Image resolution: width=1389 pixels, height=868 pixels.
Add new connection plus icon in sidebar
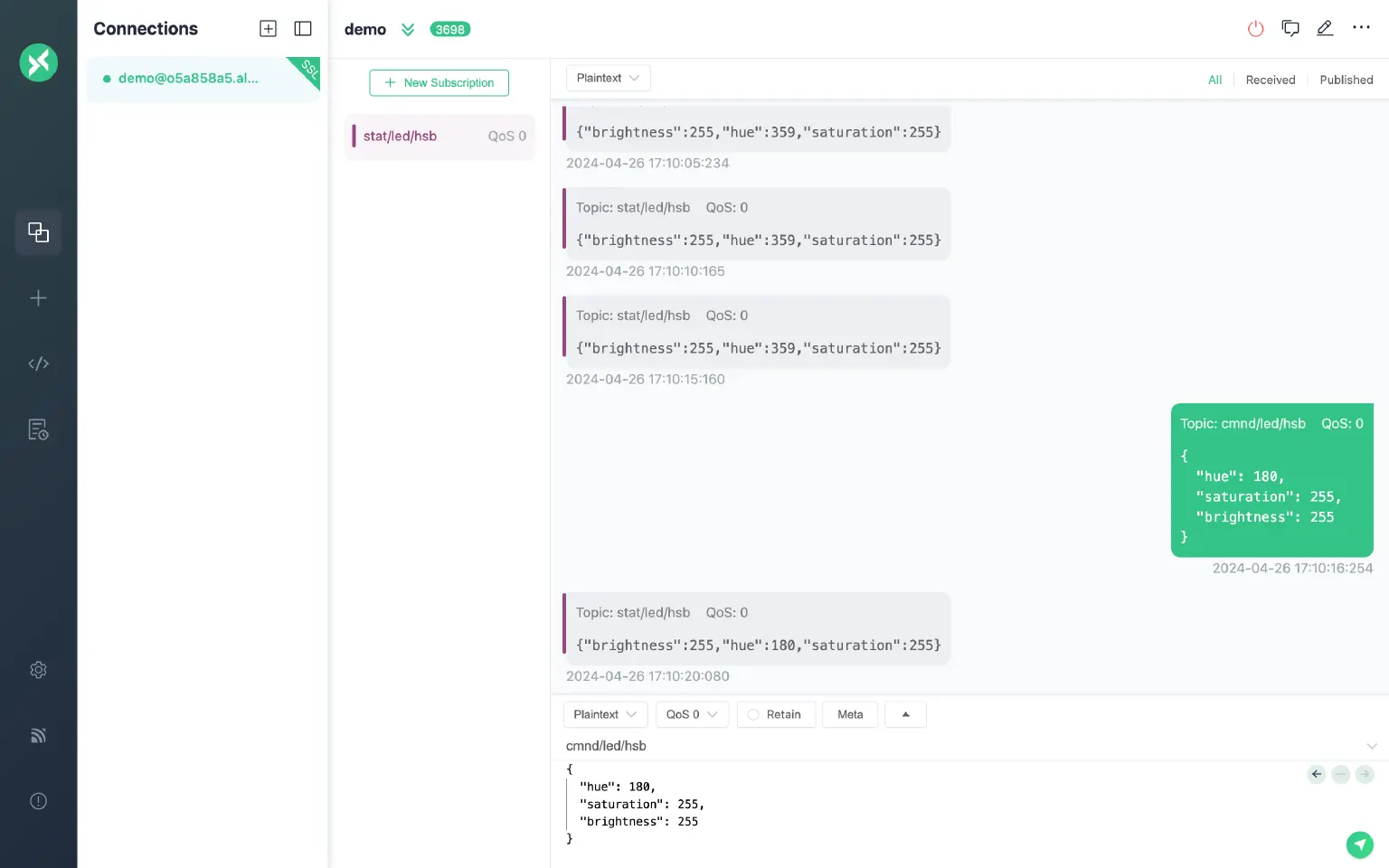[x=38, y=298]
